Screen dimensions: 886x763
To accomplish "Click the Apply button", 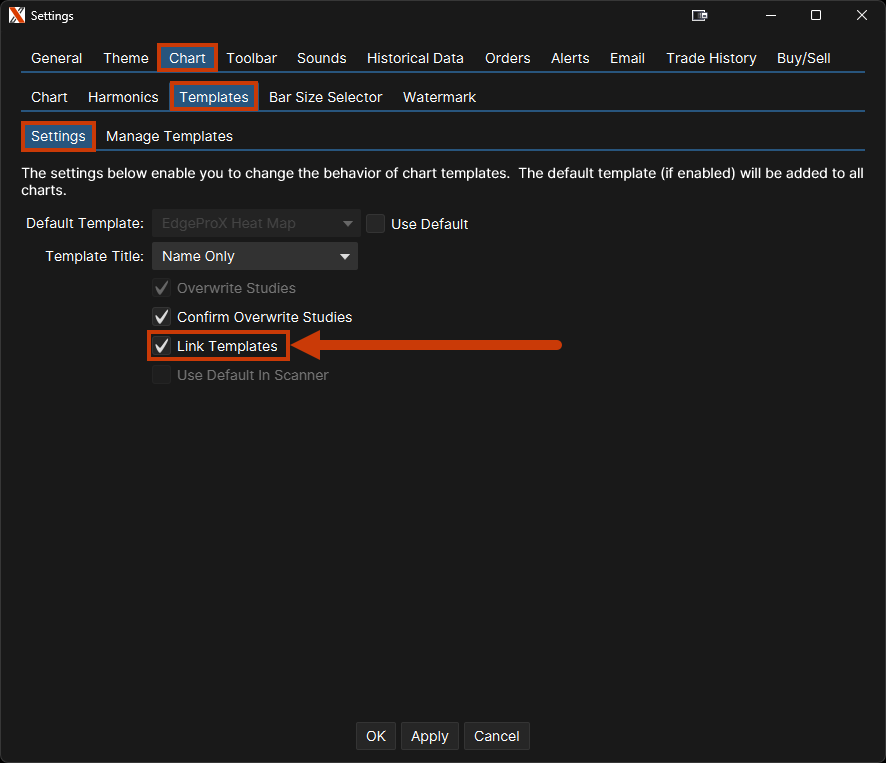I will [430, 736].
